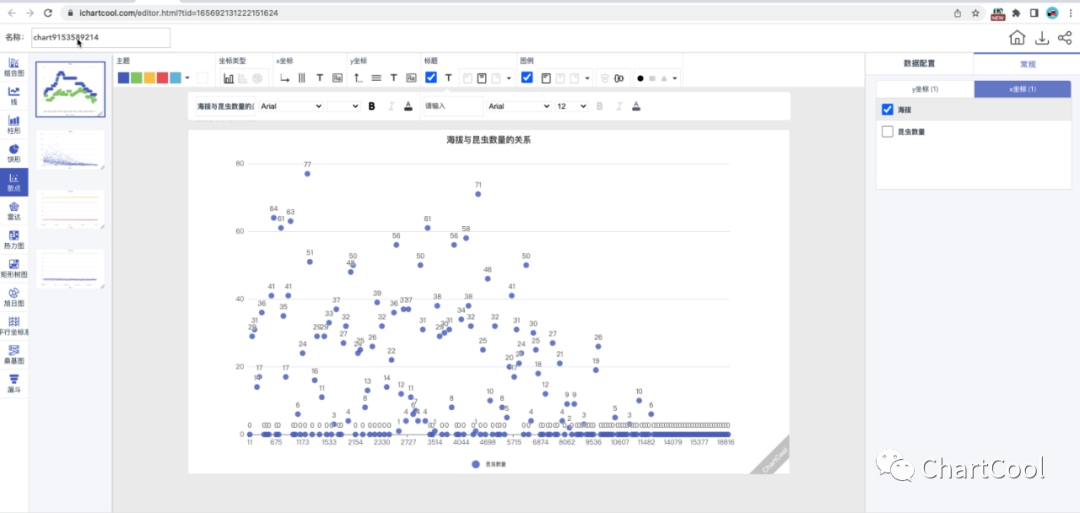
Task: Select the 雷达 radar chart type
Action: pos(14,210)
